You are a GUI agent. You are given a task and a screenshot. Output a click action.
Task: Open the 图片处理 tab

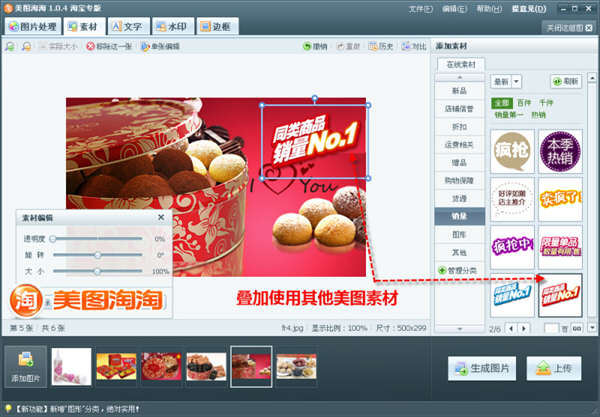pyautogui.click(x=33, y=26)
